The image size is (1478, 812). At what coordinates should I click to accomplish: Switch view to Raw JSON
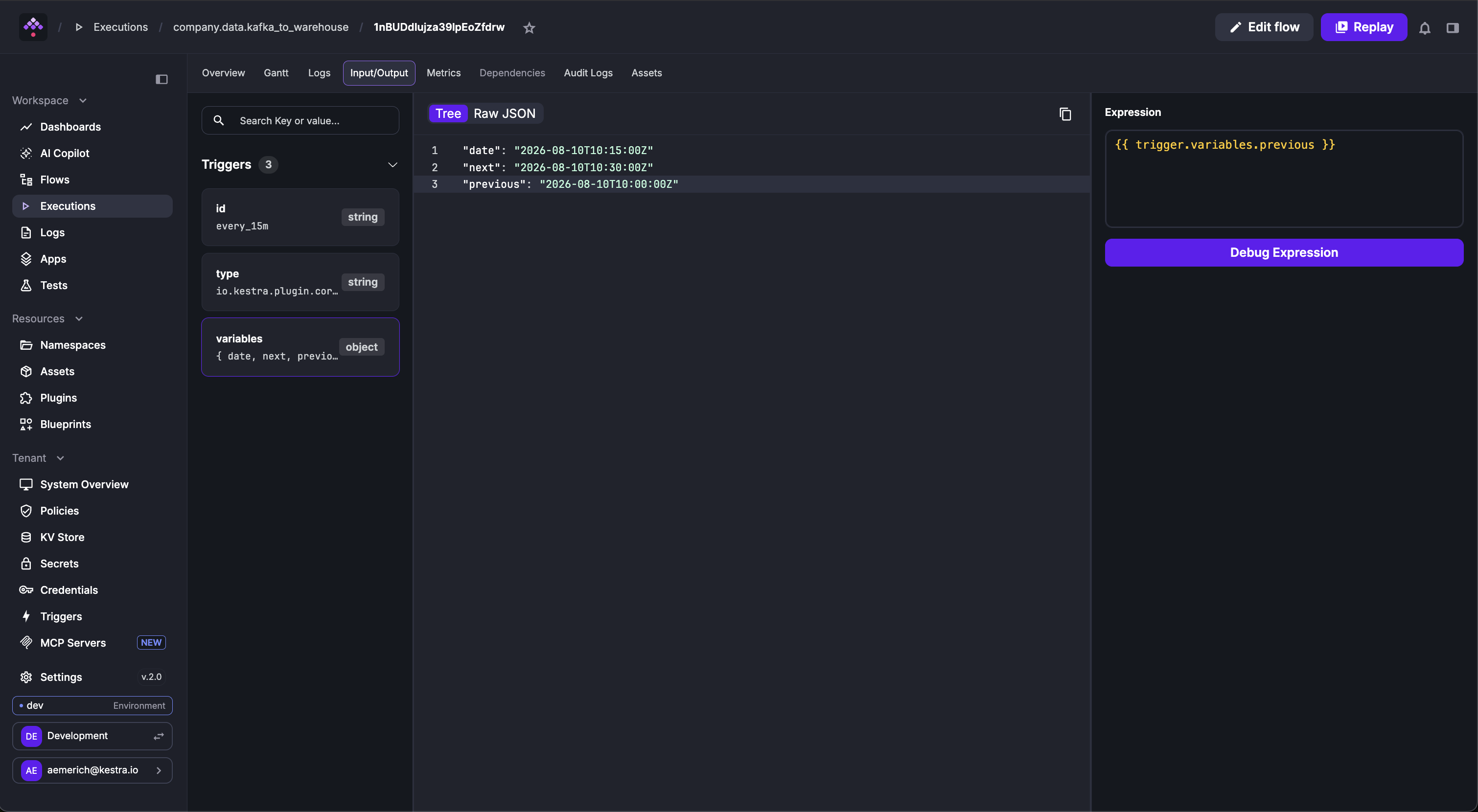tap(505, 113)
